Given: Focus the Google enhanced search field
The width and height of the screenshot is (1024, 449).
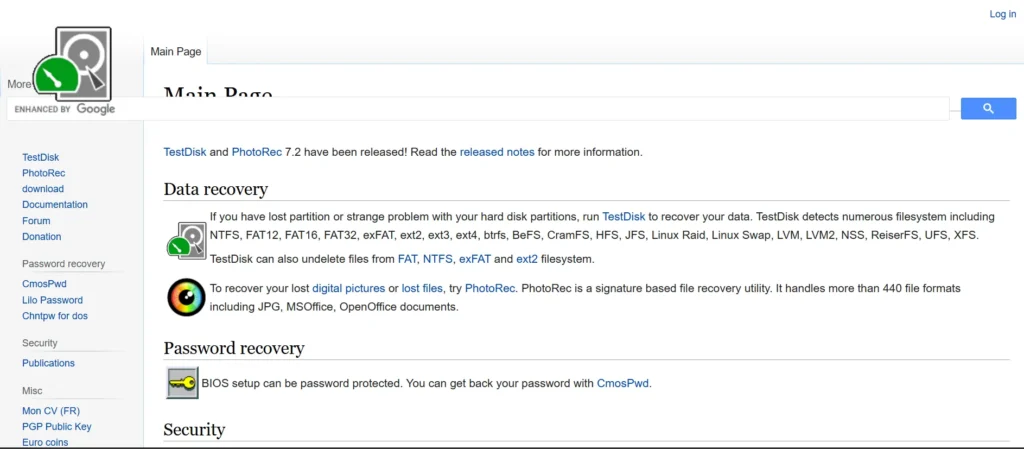Looking at the screenshot, I should pos(478,109).
